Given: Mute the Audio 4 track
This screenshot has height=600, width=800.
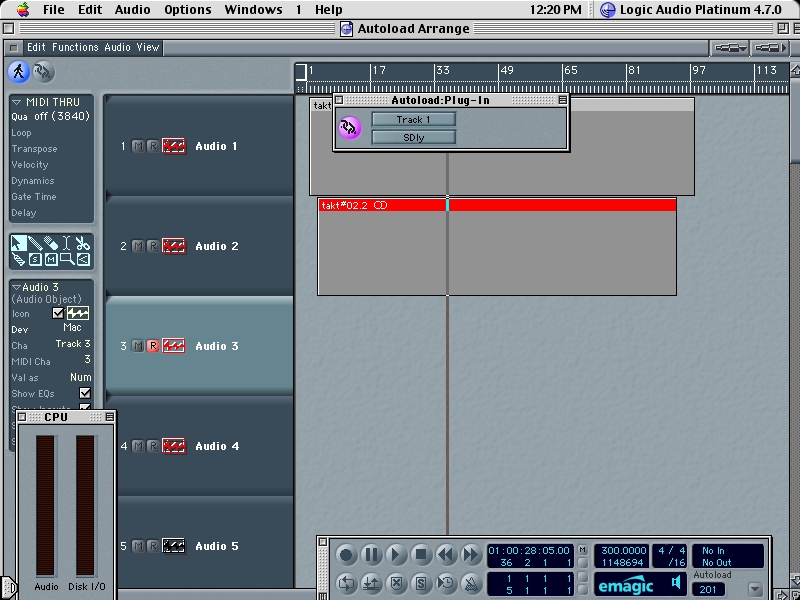Looking at the screenshot, I should coord(138,446).
